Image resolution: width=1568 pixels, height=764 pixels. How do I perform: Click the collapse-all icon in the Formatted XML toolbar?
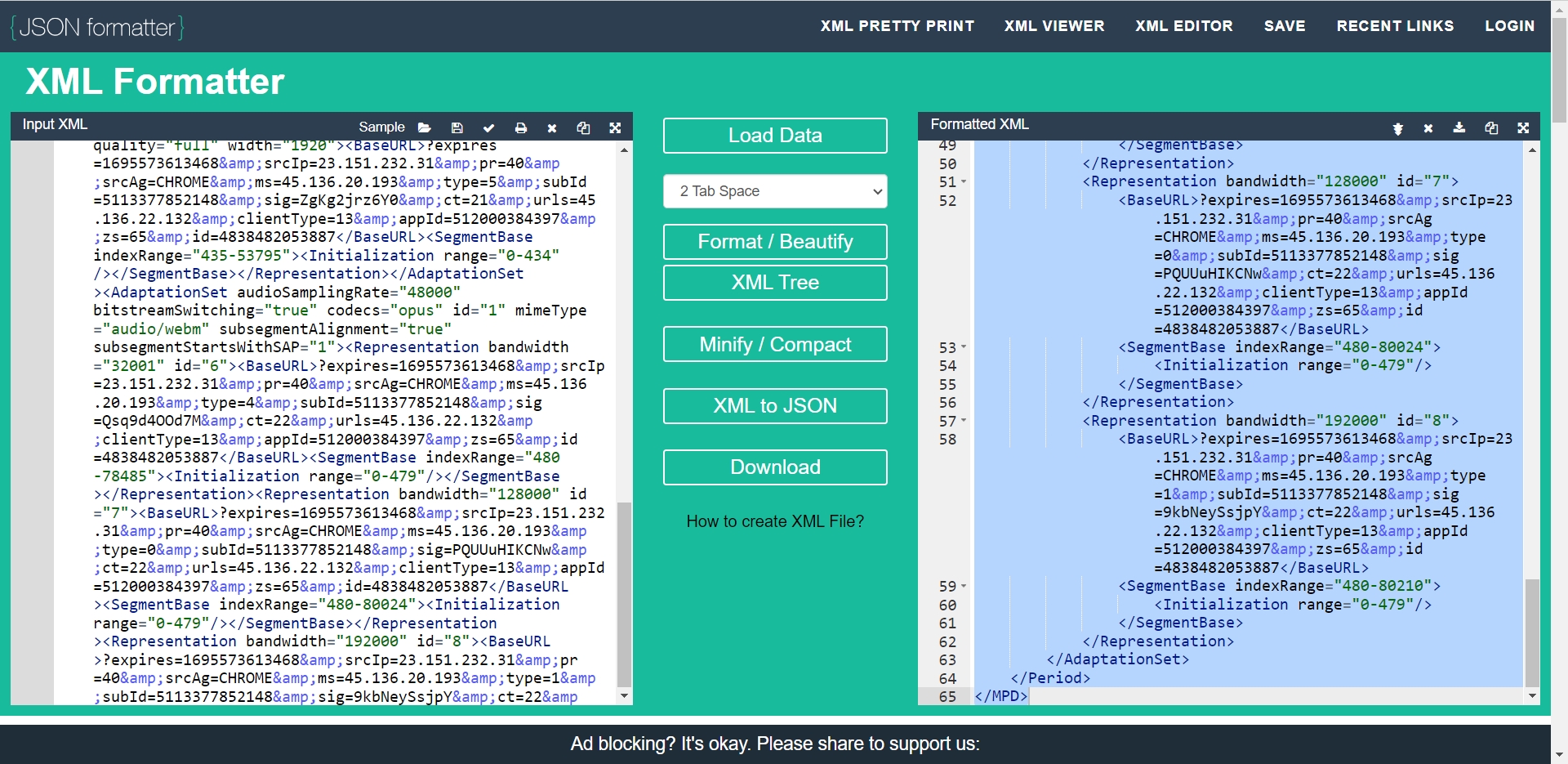[x=1397, y=128]
